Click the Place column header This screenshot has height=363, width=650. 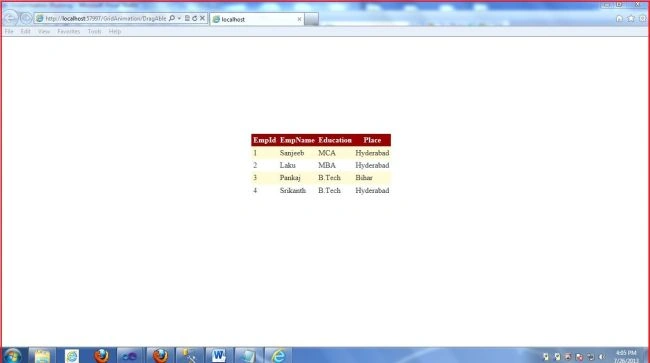click(372, 140)
